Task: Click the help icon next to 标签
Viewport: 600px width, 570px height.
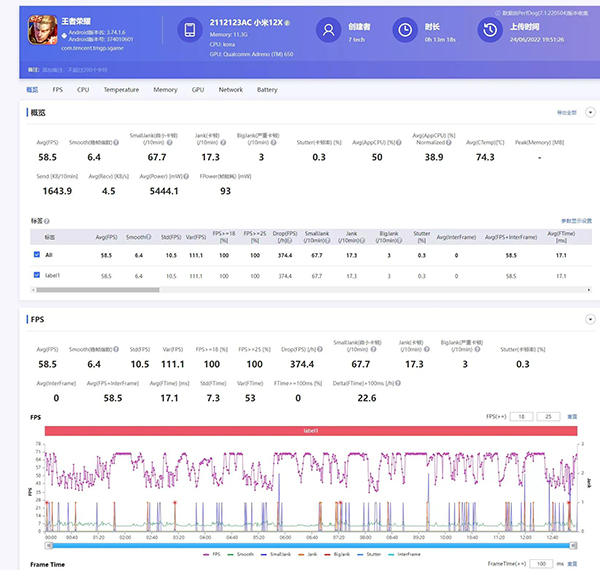Action: click(48, 220)
